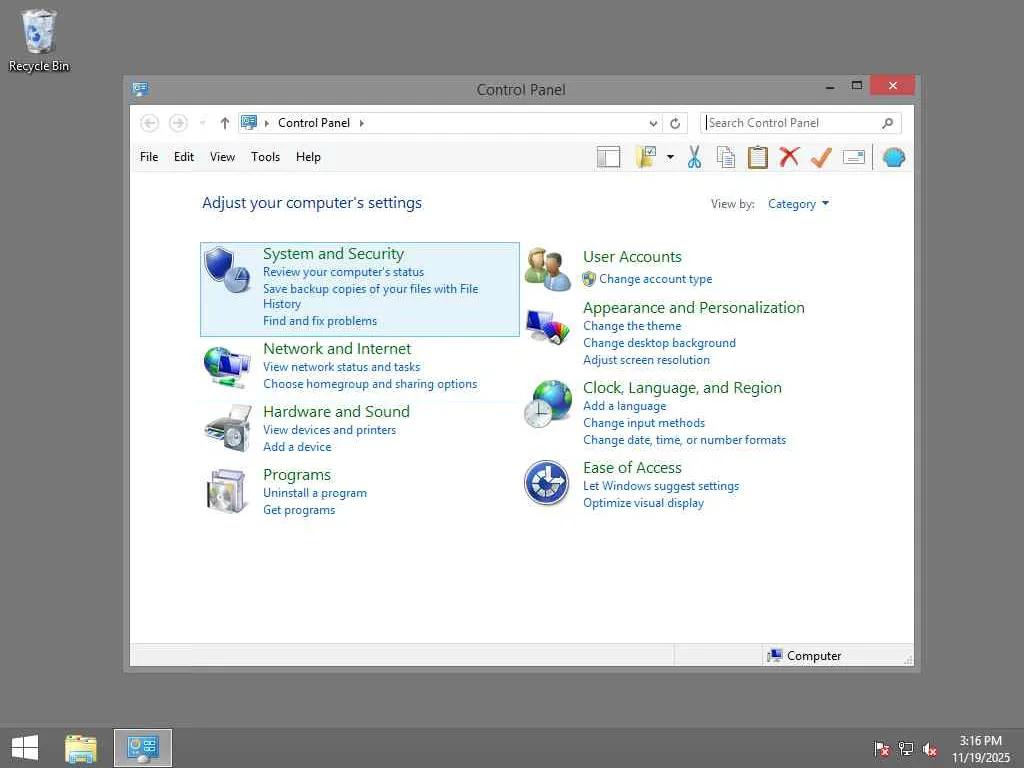1024x768 pixels.
Task: Click Let Windows suggest settings link
Action: tap(661, 486)
